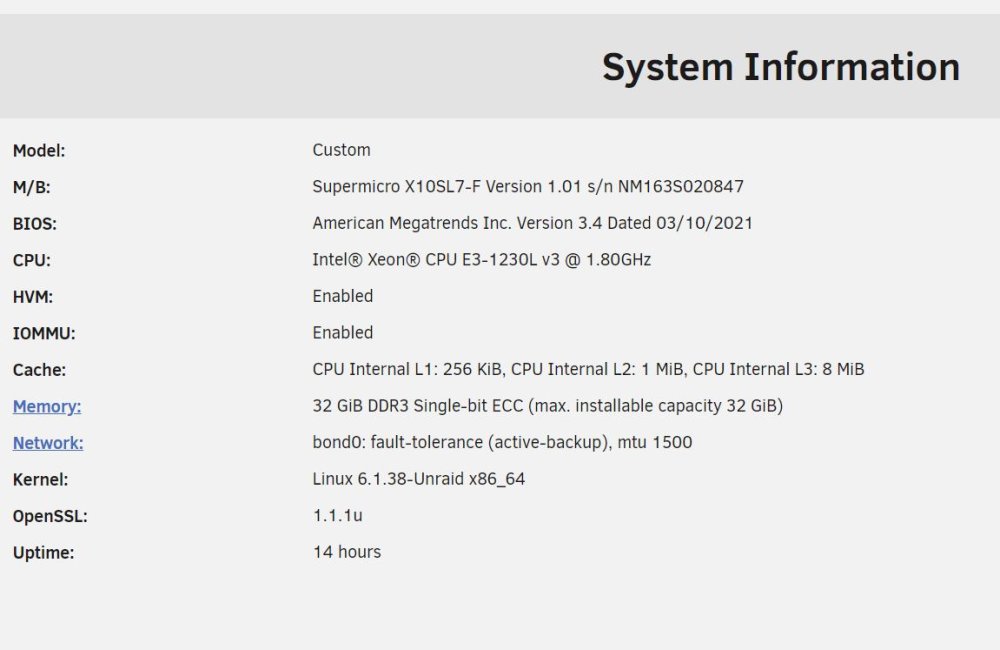1000x650 pixels.
Task: Click the HVM Enabled value
Action: [342, 296]
